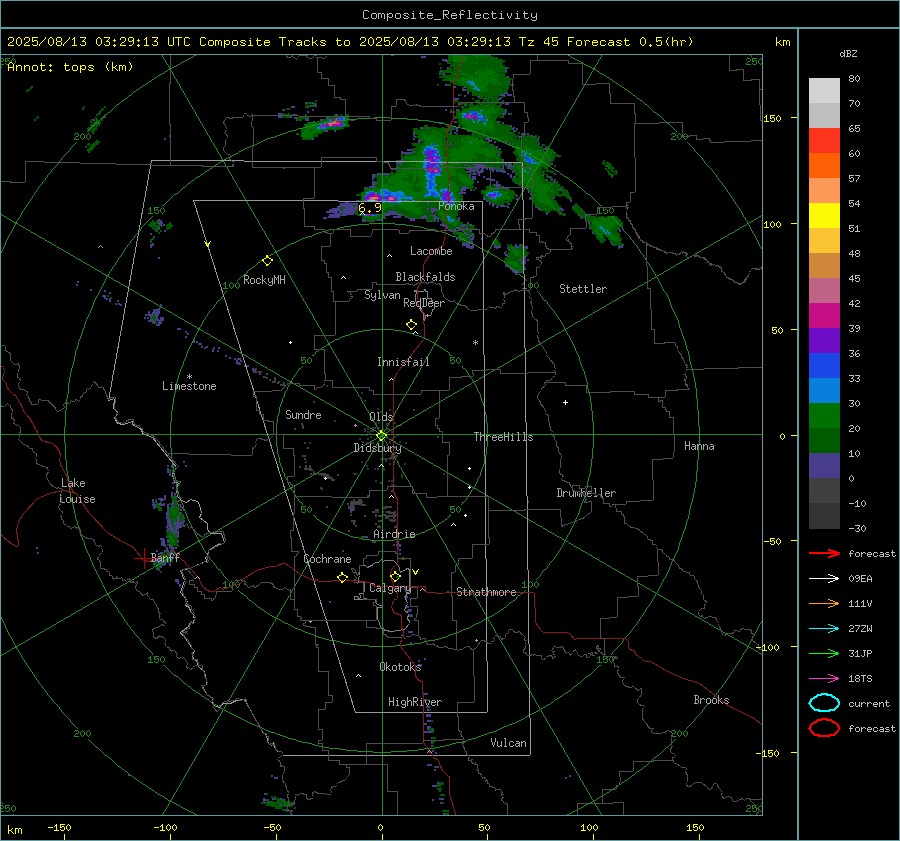This screenshot has height=841, width=900.
Task: Click the Innisfail town label
Action: [x=403, y=362]
